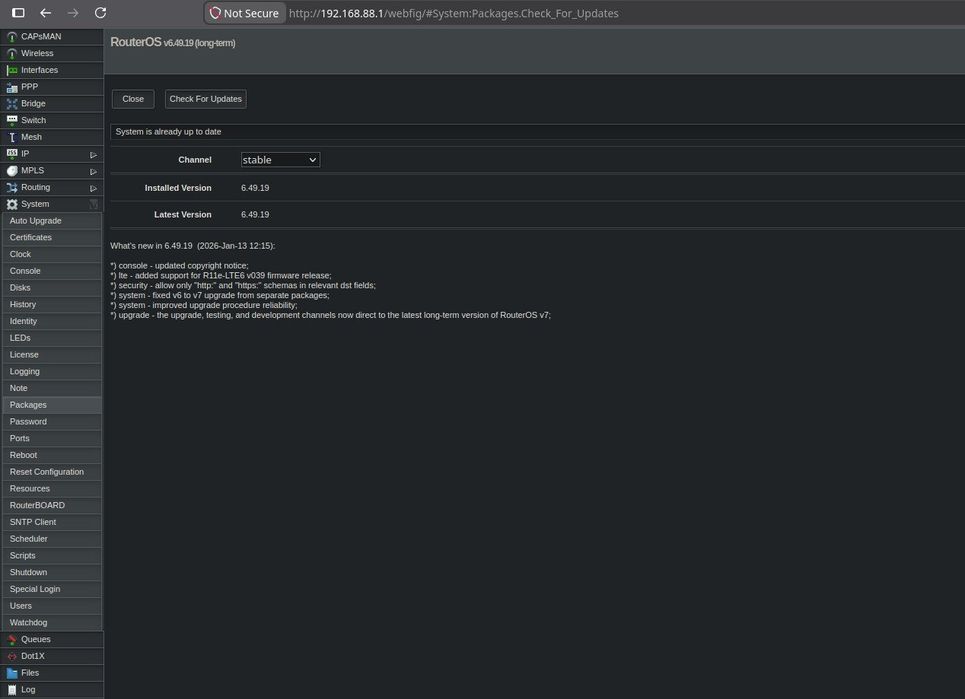Viewport: 965px width, 699px height.
Task: Expand the Routing submenu arrow
Action: 94,188
